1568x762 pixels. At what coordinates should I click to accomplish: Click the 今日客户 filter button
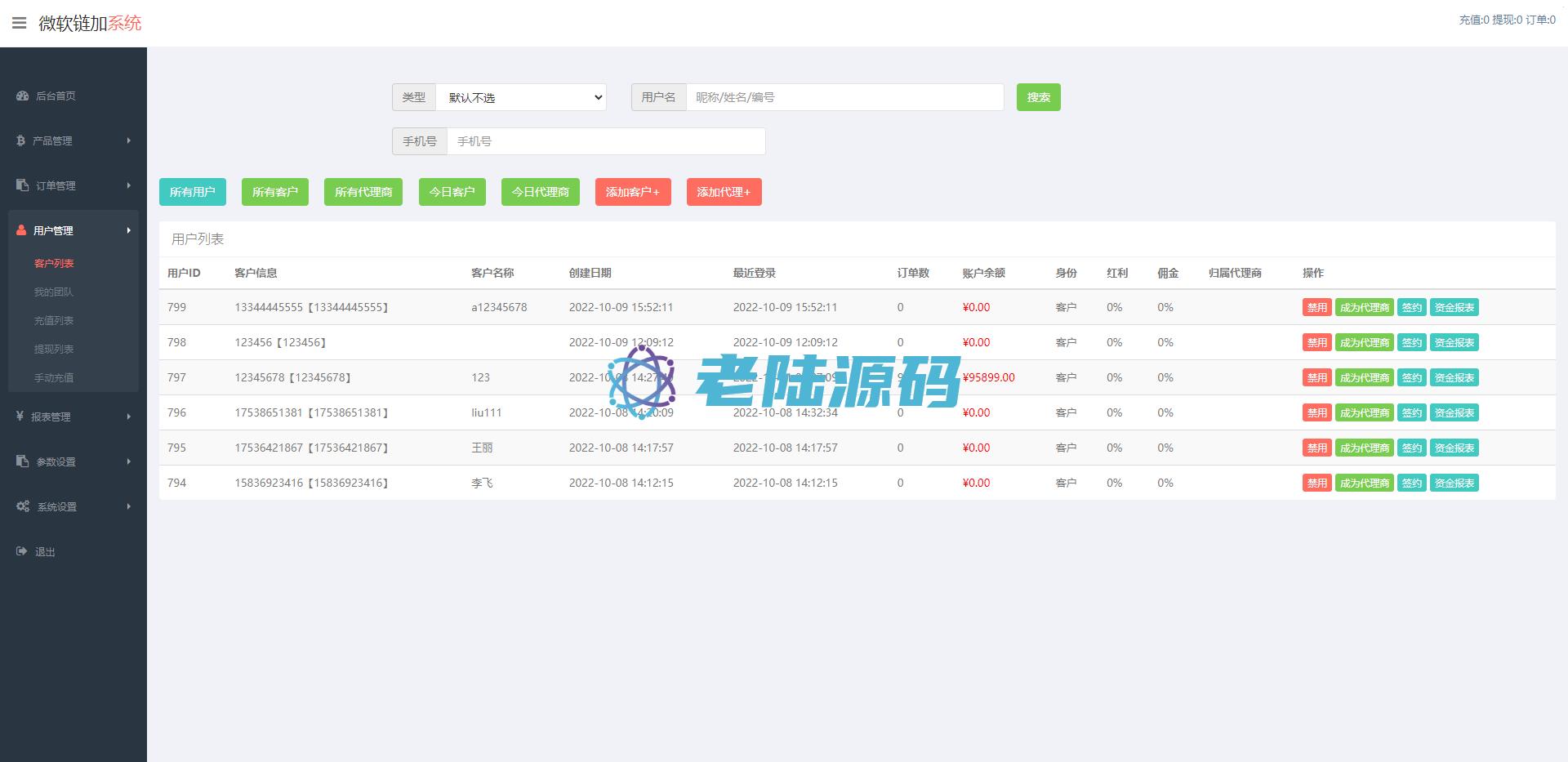(452, 192)
